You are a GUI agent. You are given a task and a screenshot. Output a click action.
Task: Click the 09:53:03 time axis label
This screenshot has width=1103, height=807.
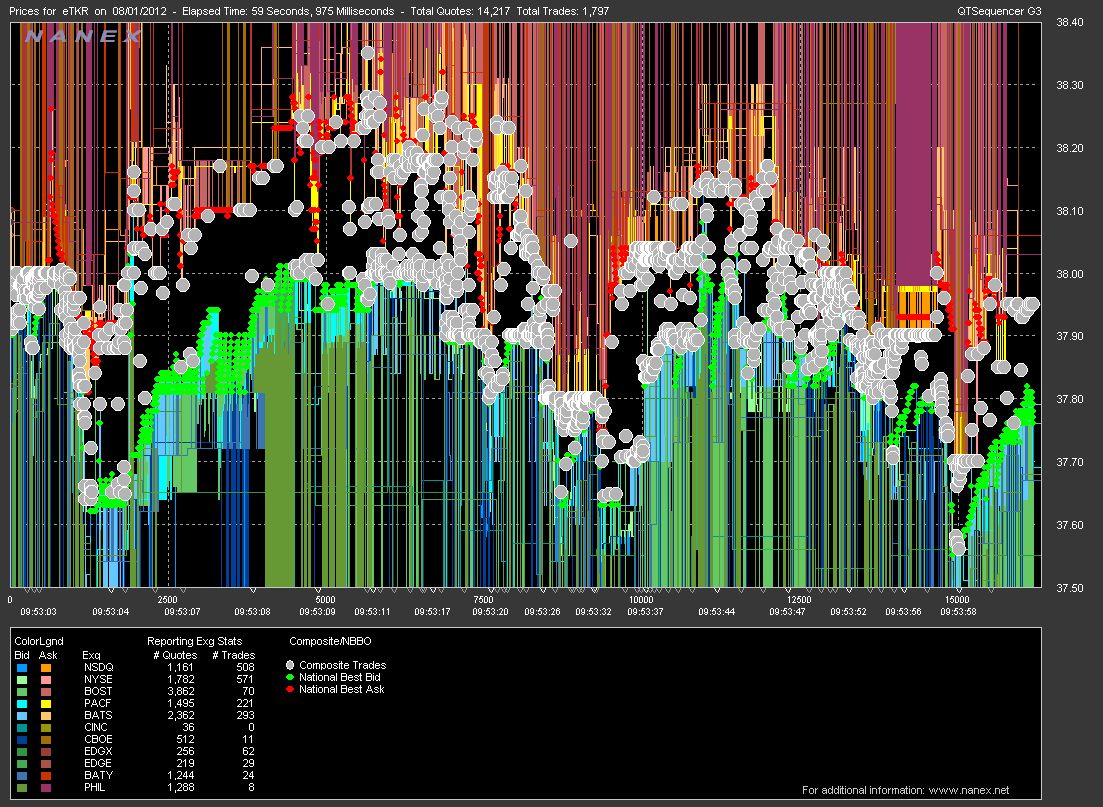(x=39, y=611)
